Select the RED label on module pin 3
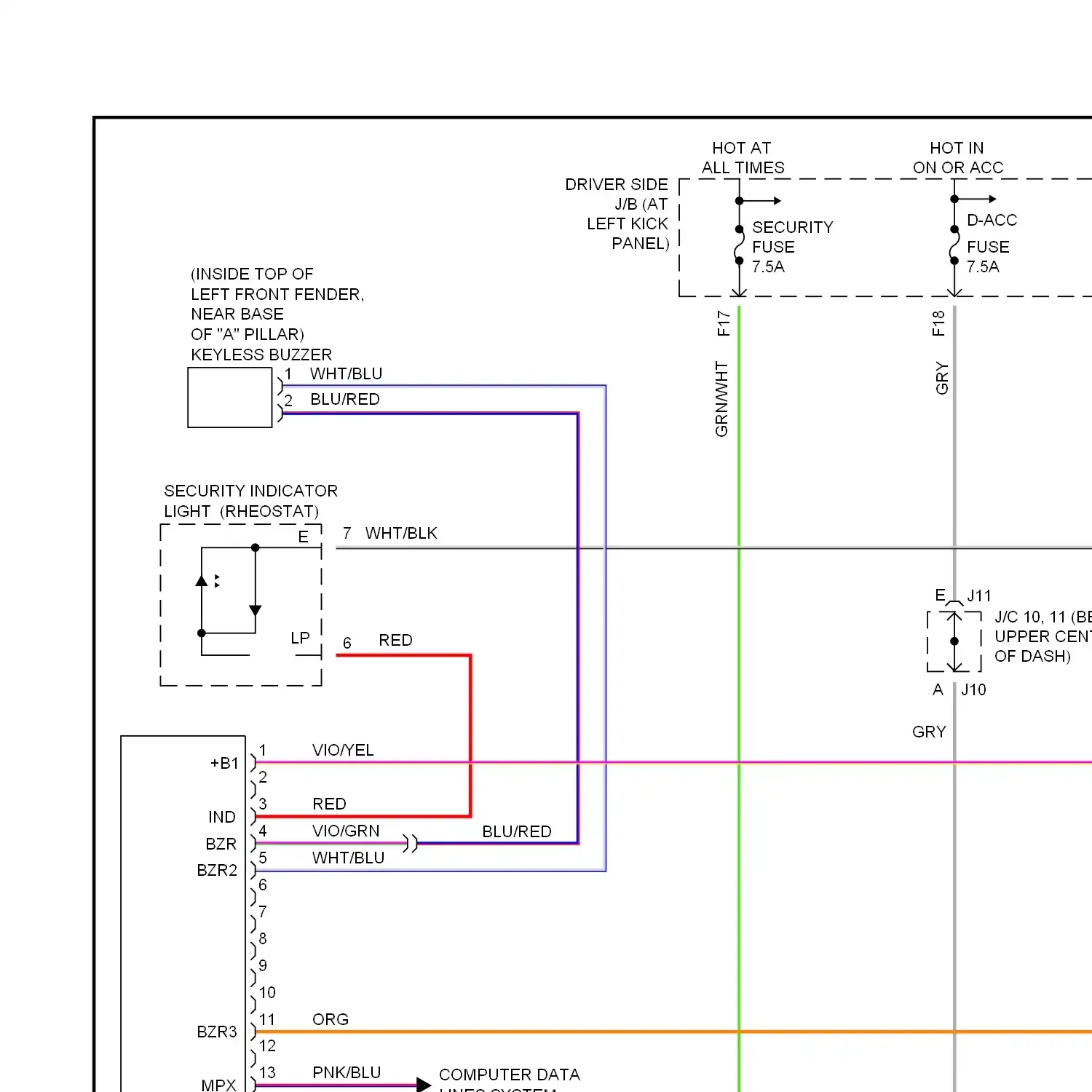 pos(329,804)
